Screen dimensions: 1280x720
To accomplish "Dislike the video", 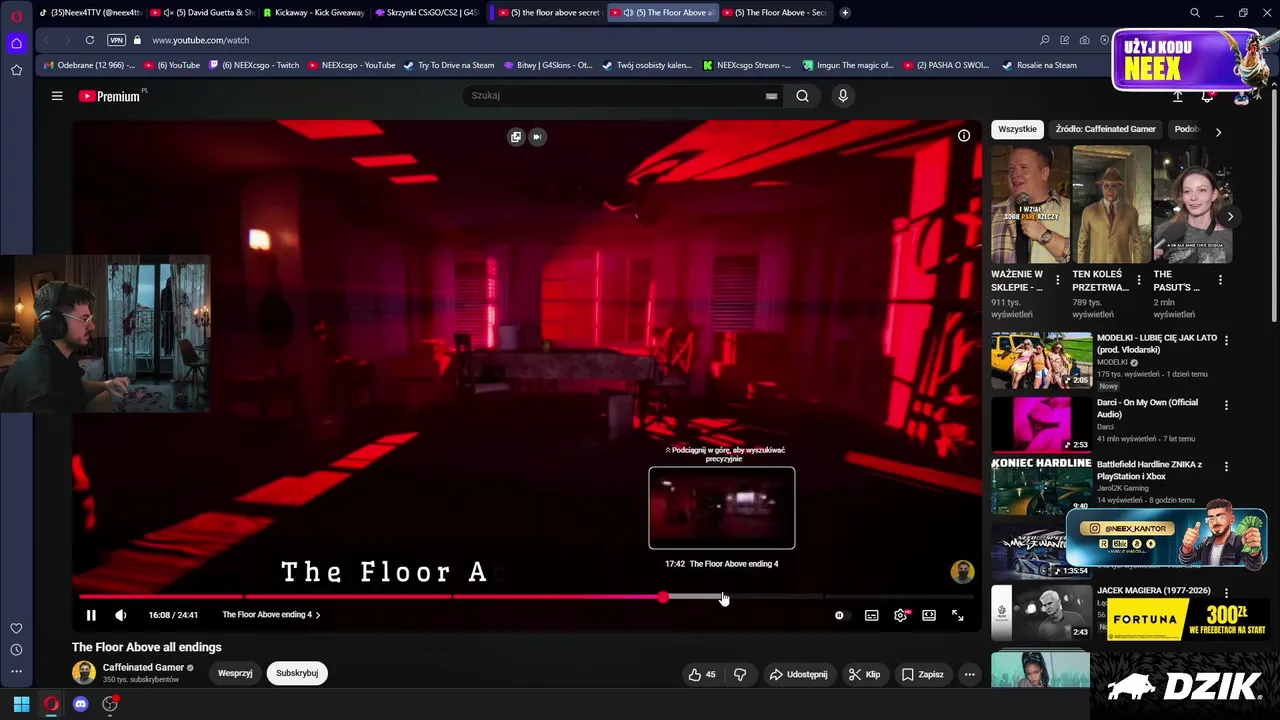I will (740, 674).
